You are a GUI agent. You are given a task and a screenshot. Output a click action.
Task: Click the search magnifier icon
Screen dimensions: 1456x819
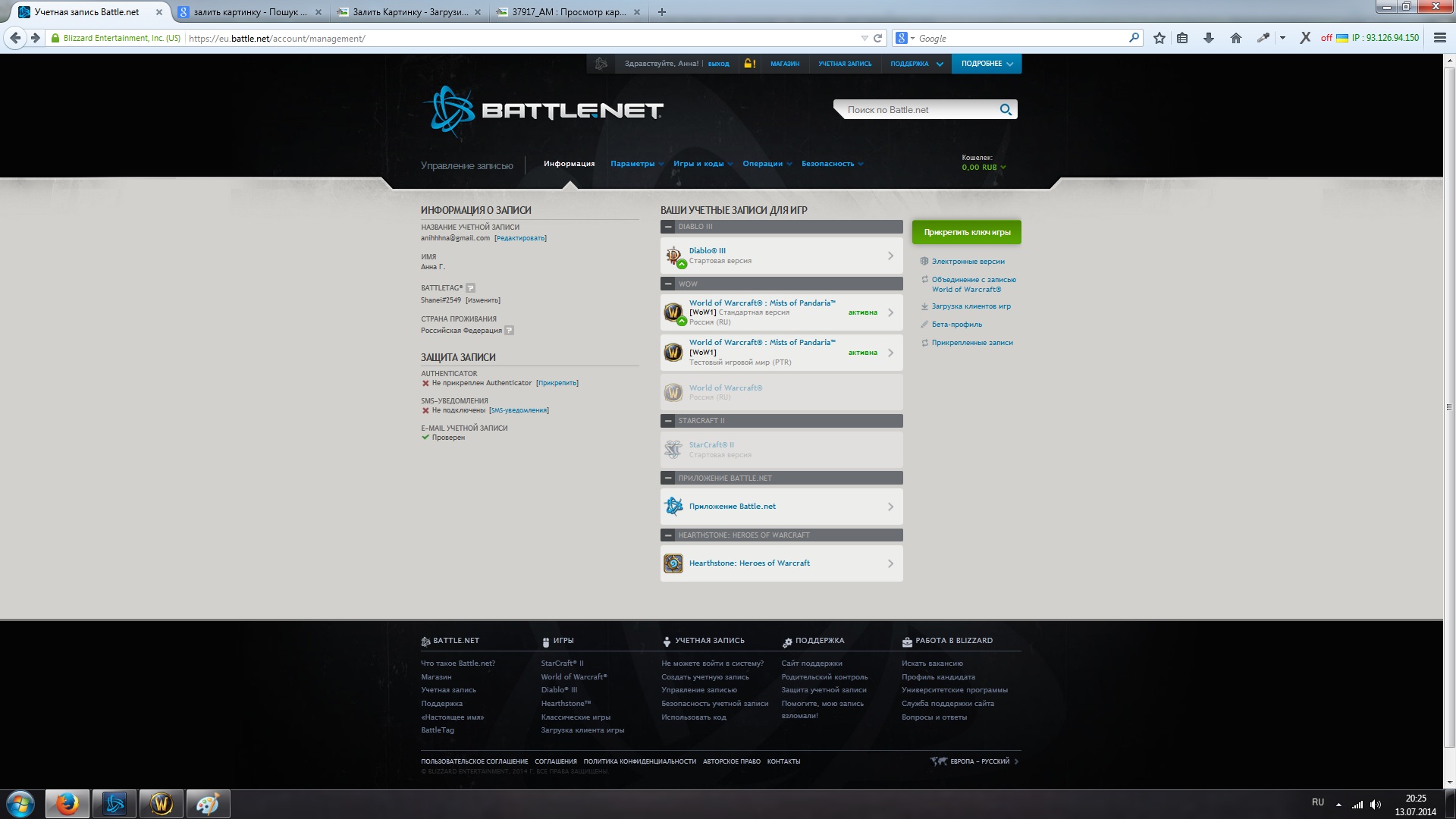point(1006,110)
